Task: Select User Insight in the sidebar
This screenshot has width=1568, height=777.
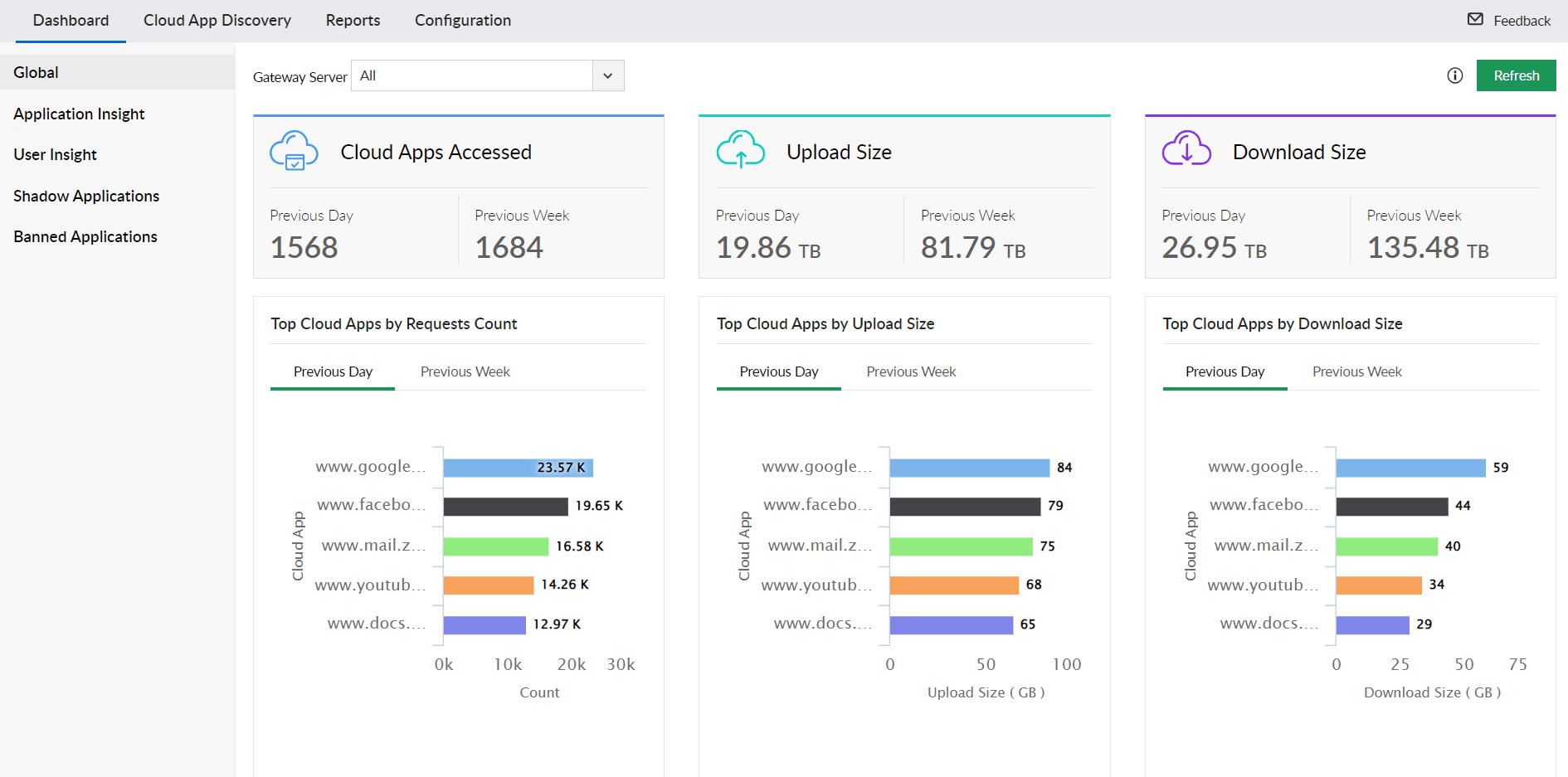Action: [55, 154]
